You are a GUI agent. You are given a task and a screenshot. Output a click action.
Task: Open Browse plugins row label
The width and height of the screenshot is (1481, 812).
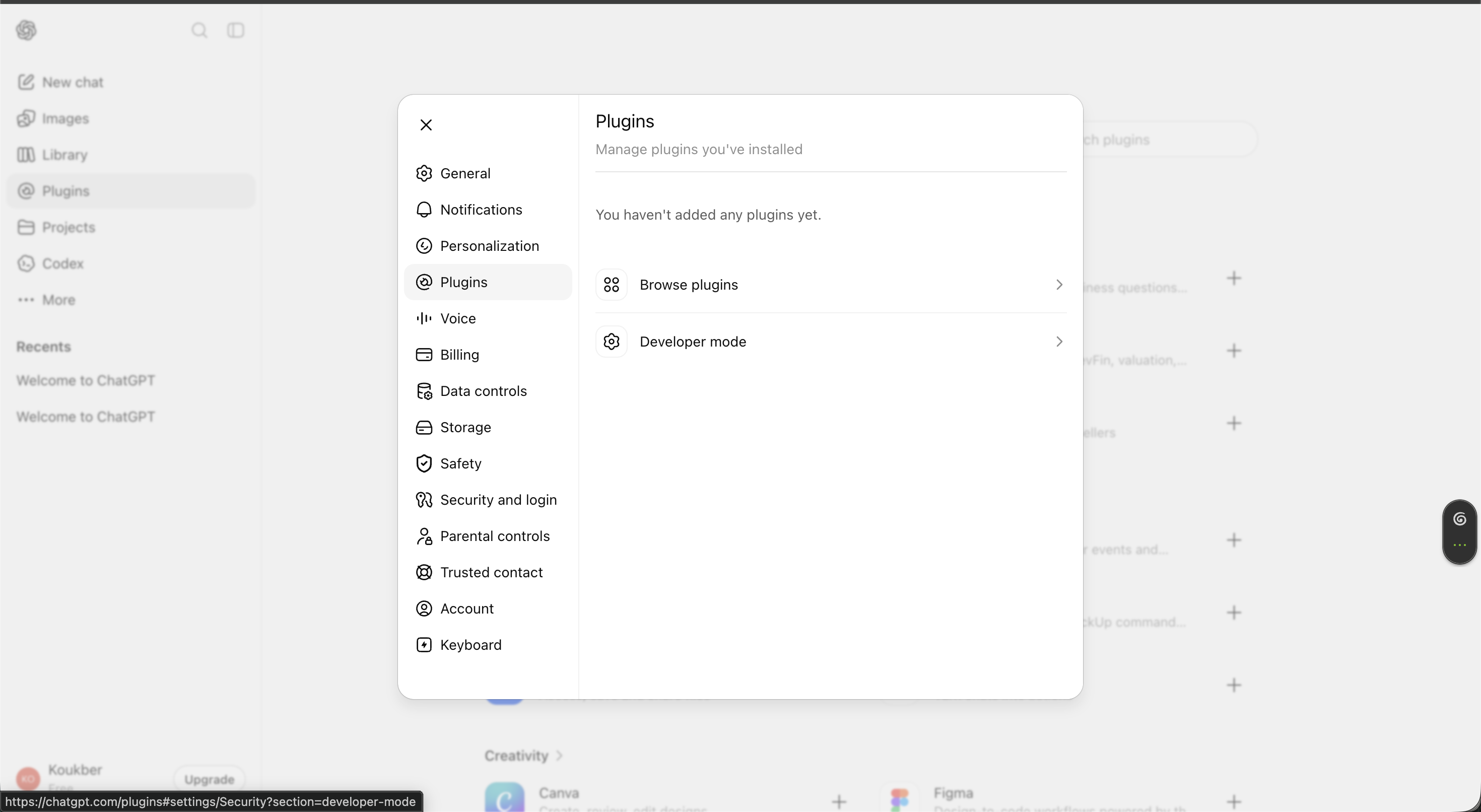click(689, 285)
